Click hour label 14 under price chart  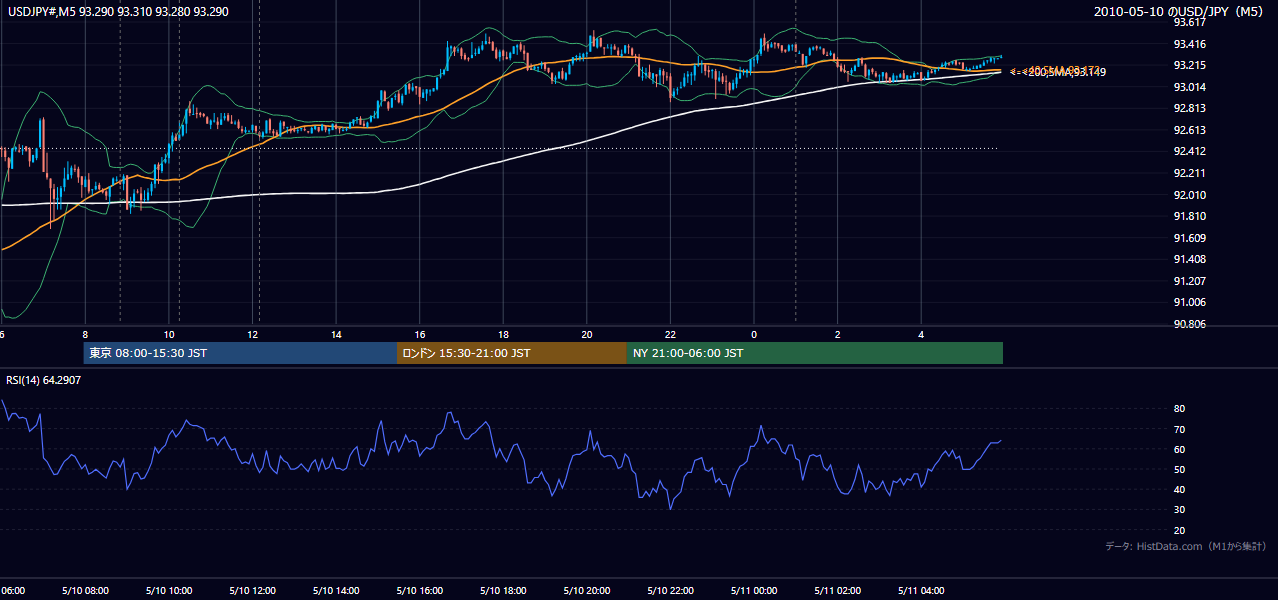pos(336,334)
